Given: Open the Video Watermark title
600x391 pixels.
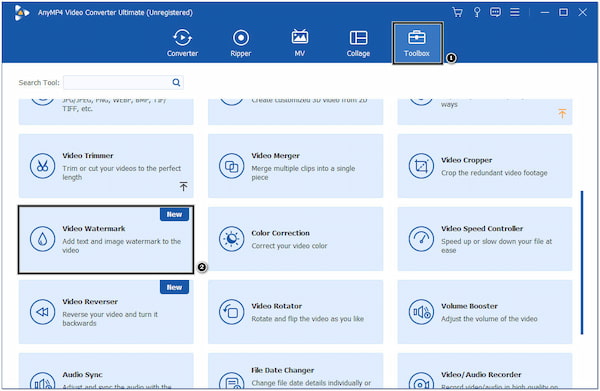Looking at the screenshot, I should tap(94, 229).
